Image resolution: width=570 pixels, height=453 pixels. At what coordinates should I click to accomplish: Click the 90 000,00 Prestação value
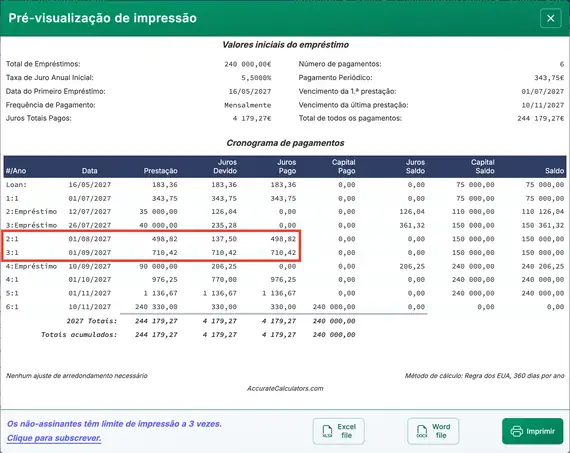click(x=158, y=266)
